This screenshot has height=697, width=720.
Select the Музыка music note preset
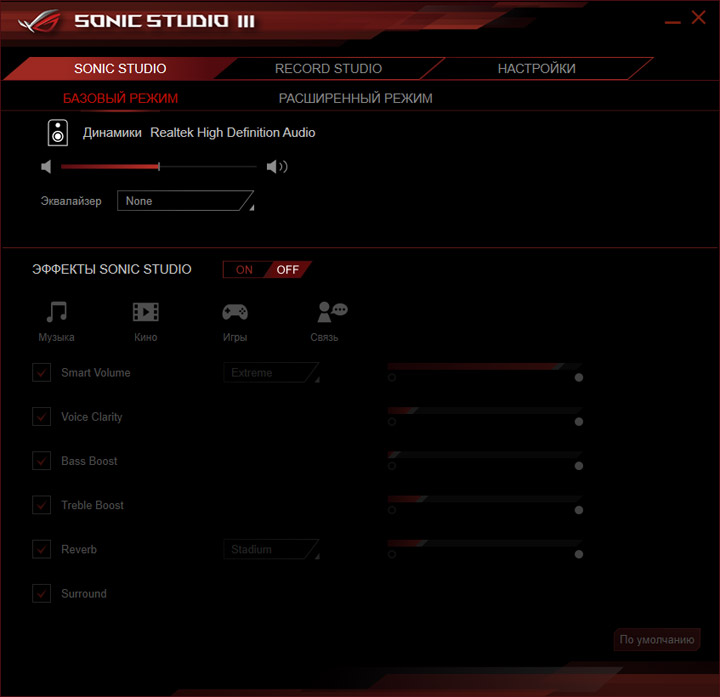pyautogui.click(x=56, y=312)
